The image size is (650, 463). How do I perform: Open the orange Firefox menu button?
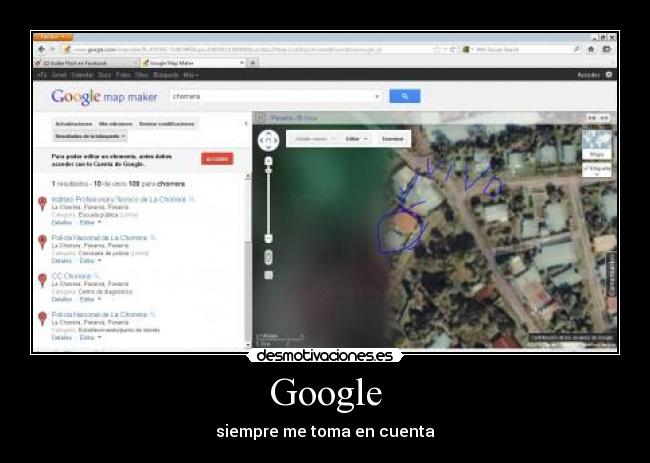click(53, 37)
